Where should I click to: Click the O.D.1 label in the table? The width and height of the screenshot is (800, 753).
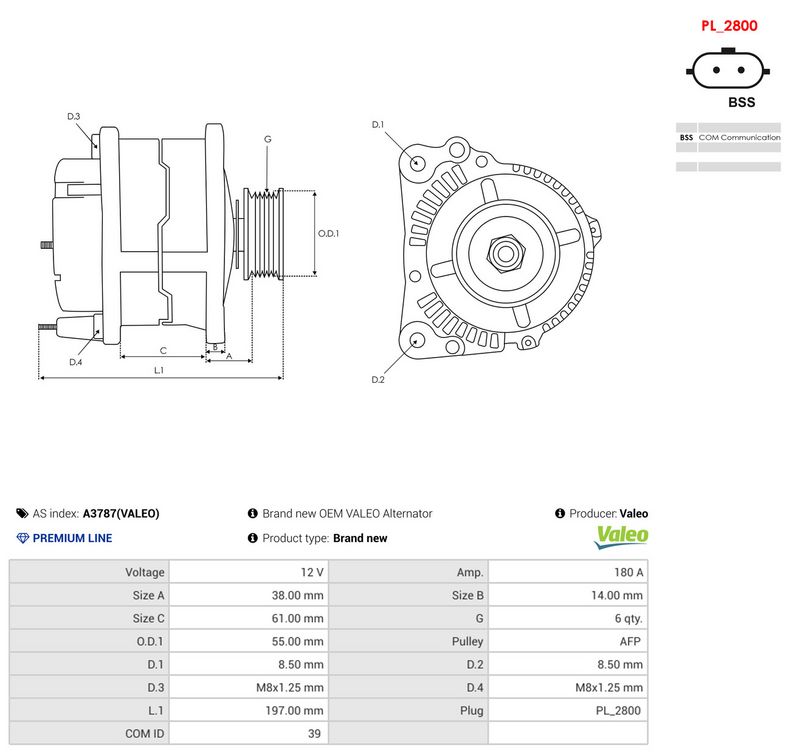point(89,641)
